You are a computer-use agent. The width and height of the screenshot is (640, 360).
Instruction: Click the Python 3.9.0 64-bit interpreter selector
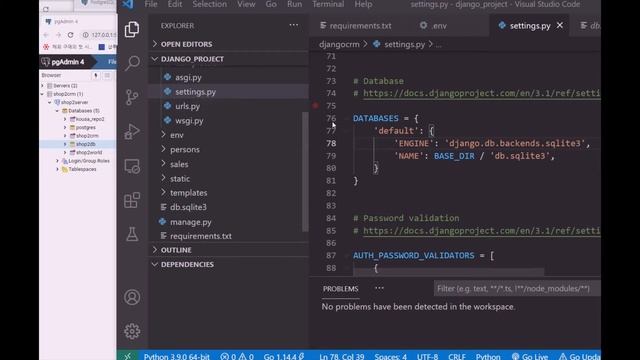coord(176,356)
